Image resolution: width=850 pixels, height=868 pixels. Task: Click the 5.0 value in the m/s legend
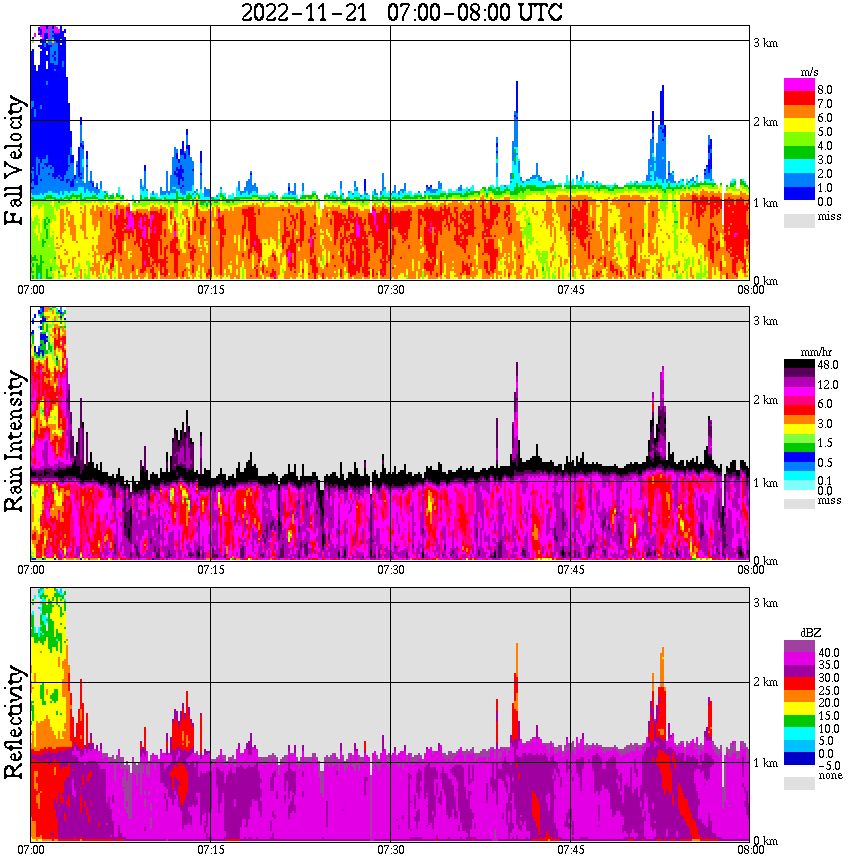pos(825,132)
